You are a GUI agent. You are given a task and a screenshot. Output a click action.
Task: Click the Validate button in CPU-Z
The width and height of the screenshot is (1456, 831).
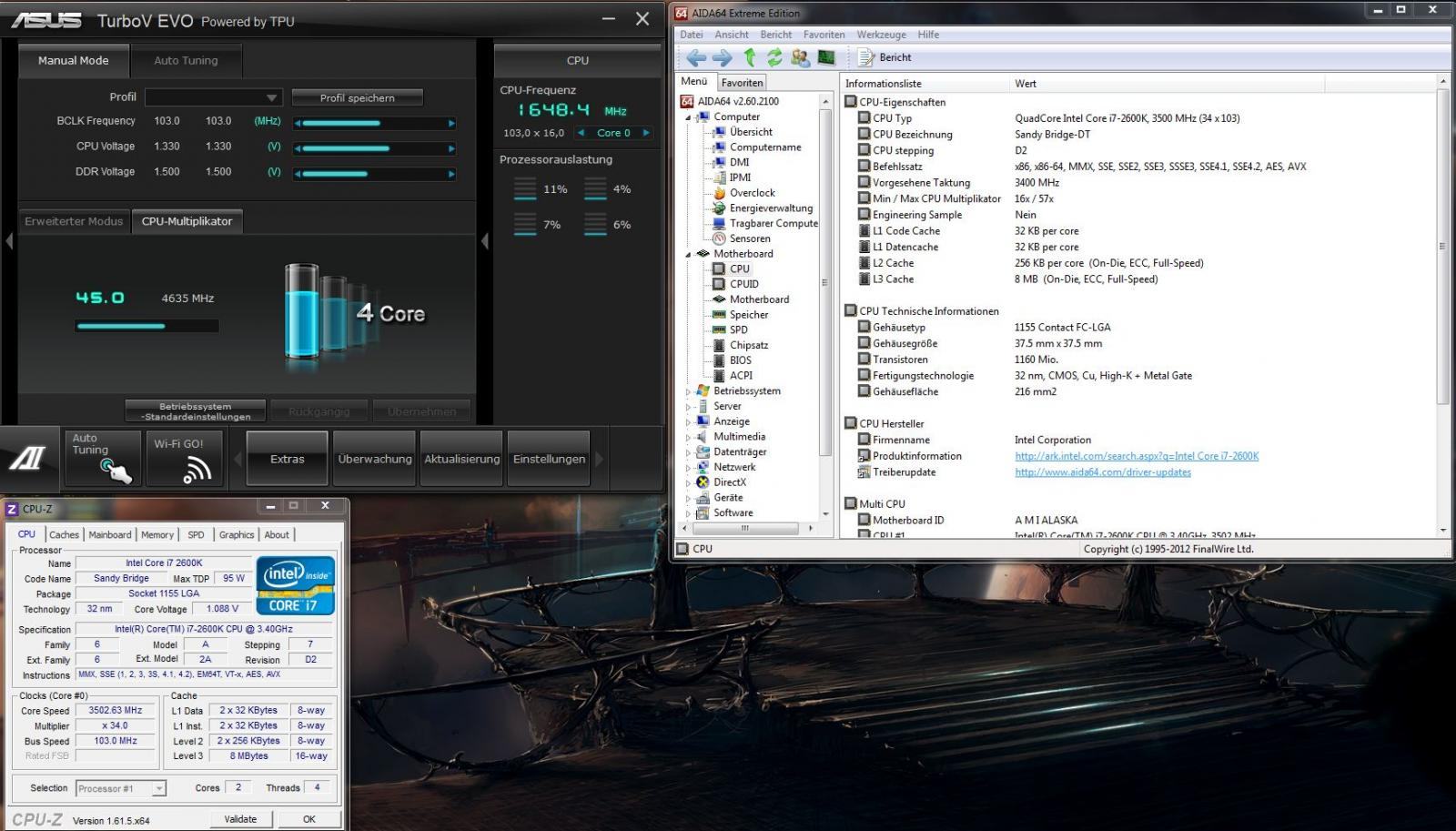[x=240, y=819]
